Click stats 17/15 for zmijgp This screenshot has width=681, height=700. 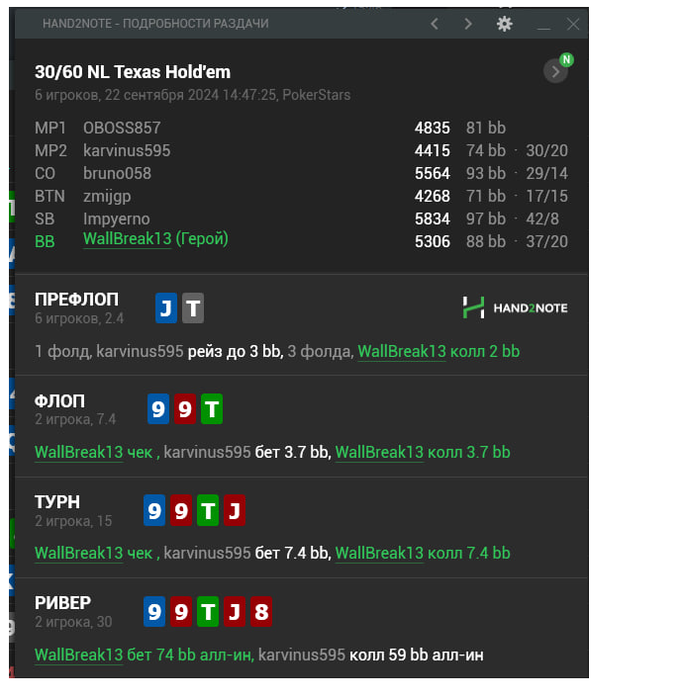click(x=547, y=196)
